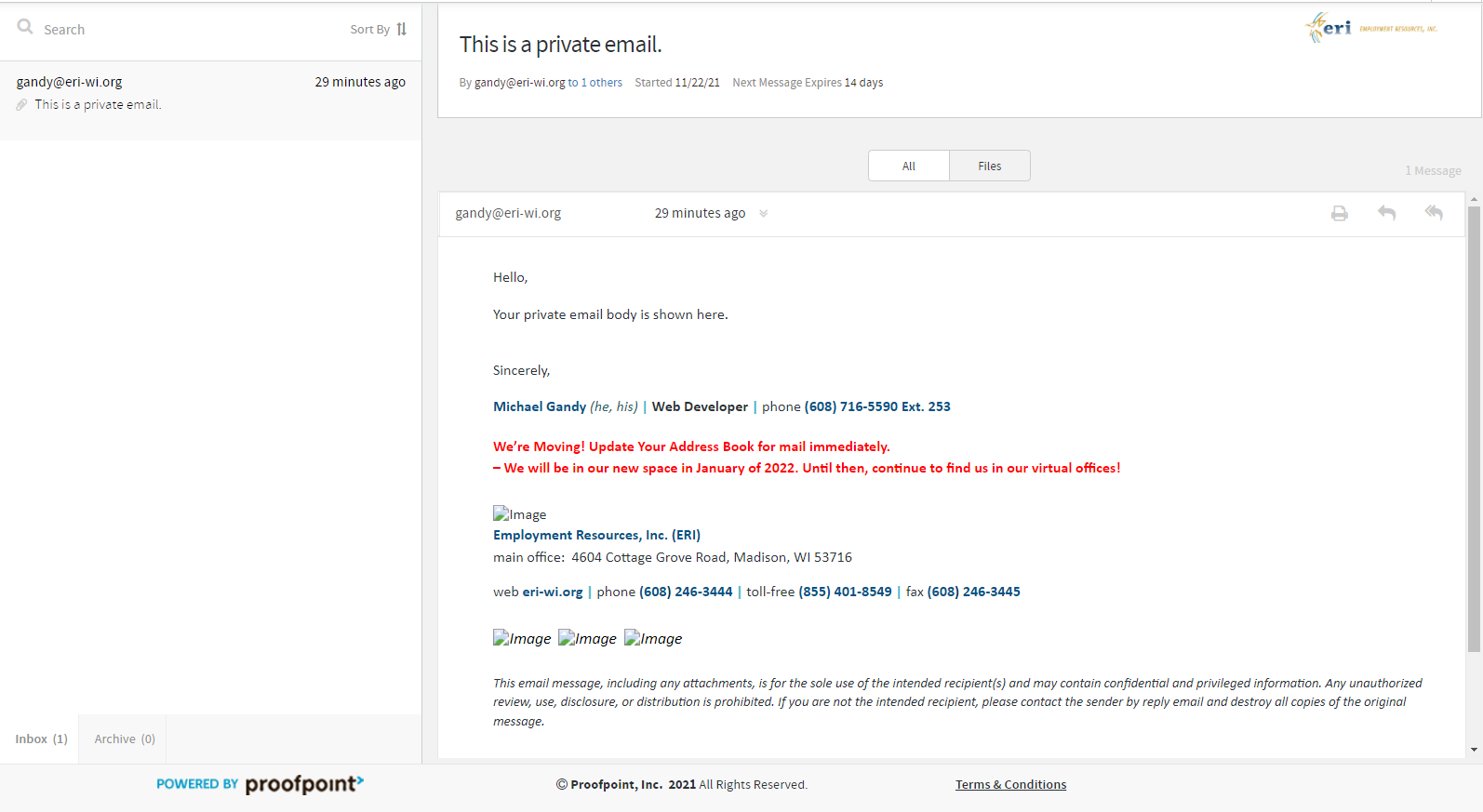Click the Reply arrow icon
The image size is (1483, 812).
pyautogui.click(x=1386, y=213)
